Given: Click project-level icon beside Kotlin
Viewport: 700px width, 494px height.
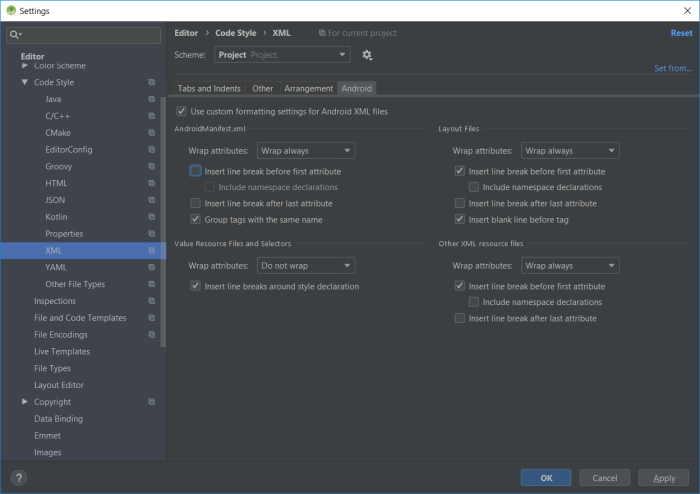Looking at the screenshot, I should pyautogui.click(x=152, y=217).
